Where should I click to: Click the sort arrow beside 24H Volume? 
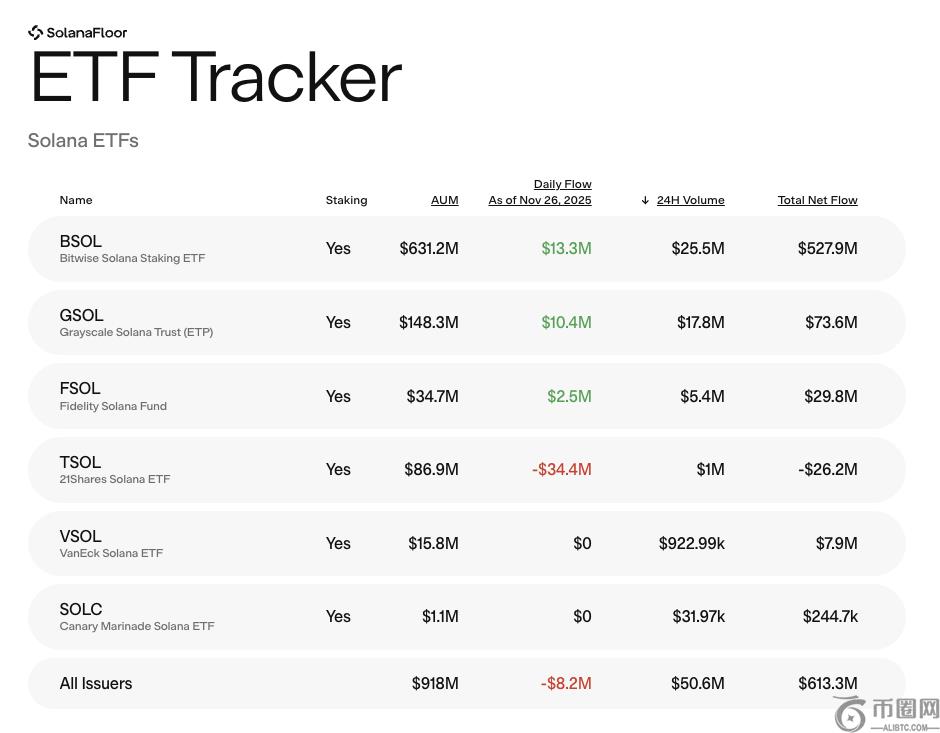pos(646,201)
